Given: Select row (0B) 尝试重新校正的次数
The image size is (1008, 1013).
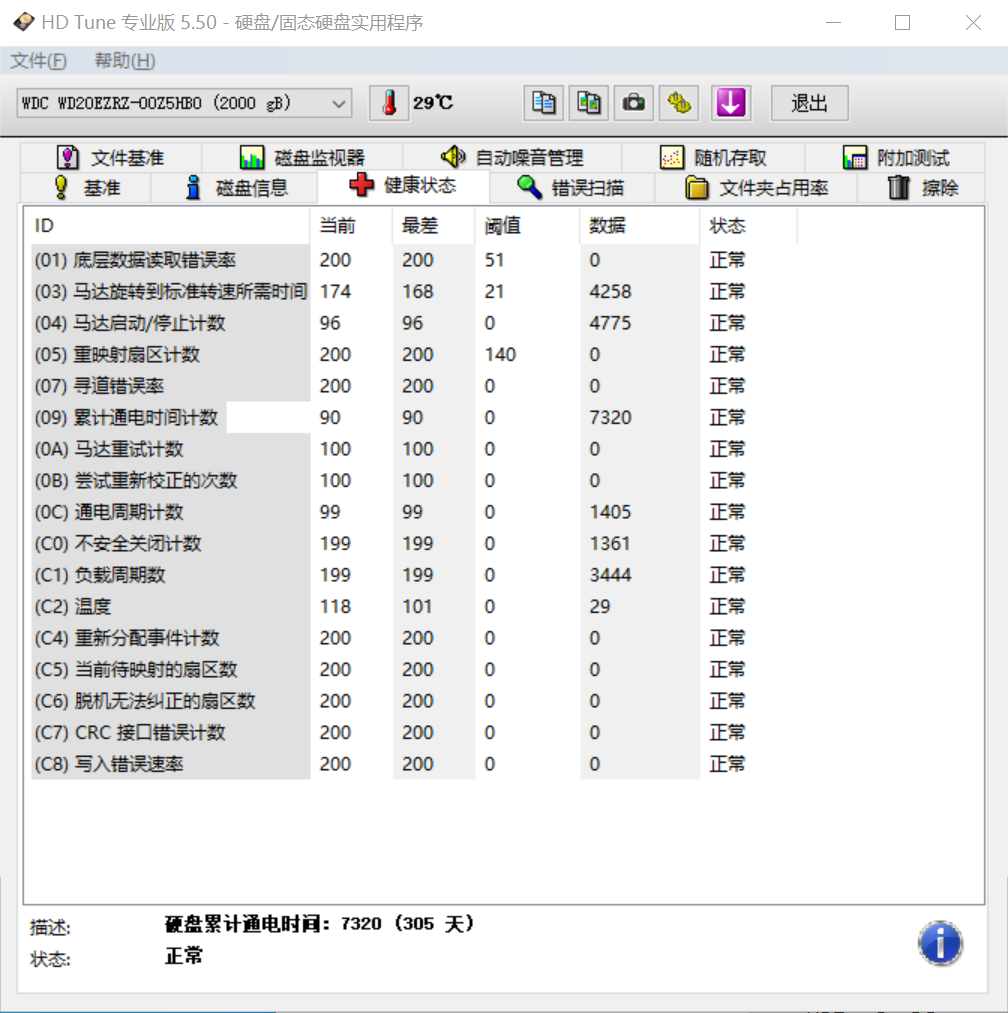Looking at the screenshot, I should point(414,481).
